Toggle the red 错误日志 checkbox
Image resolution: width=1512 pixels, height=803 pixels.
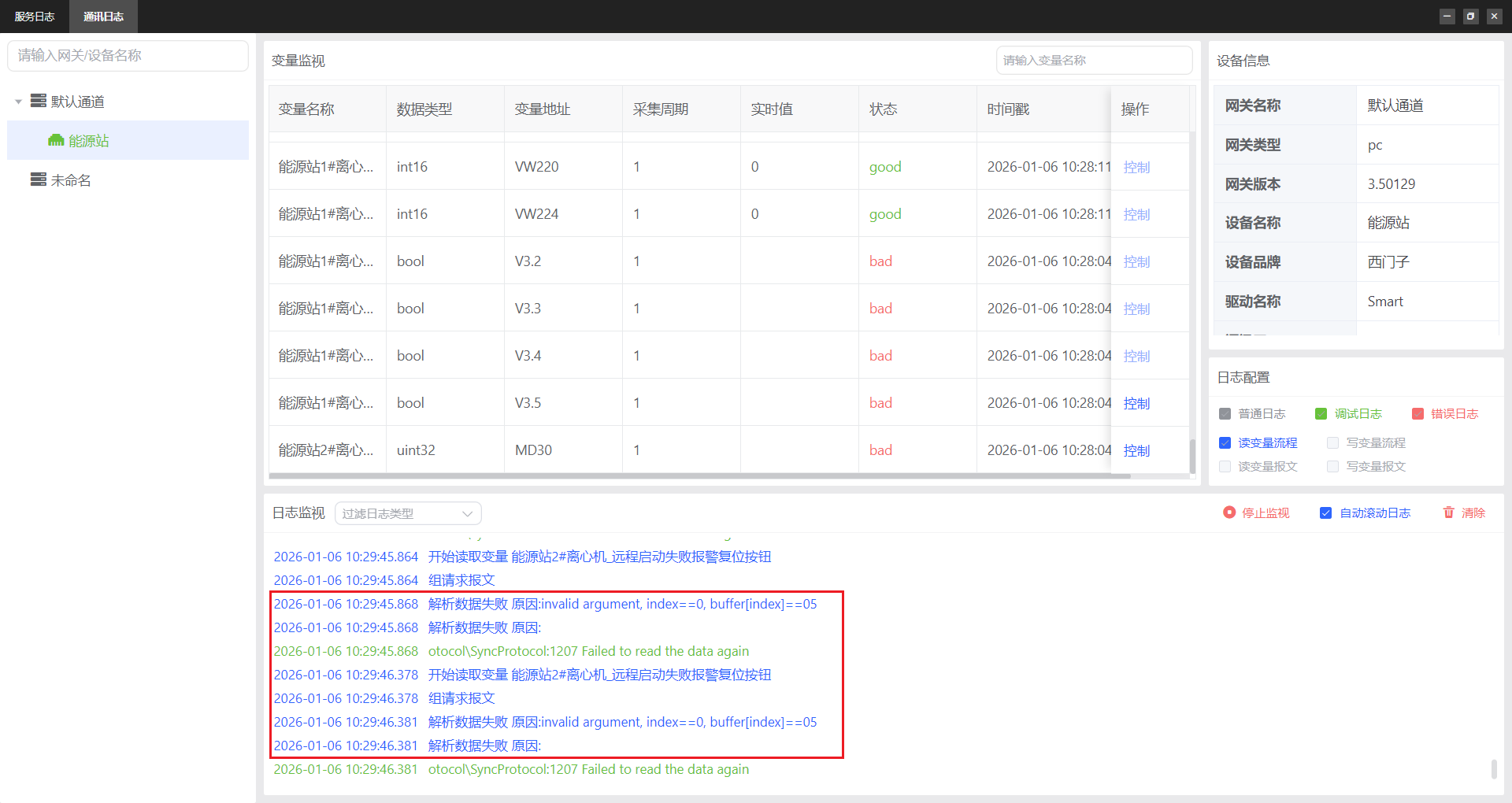1417,413
